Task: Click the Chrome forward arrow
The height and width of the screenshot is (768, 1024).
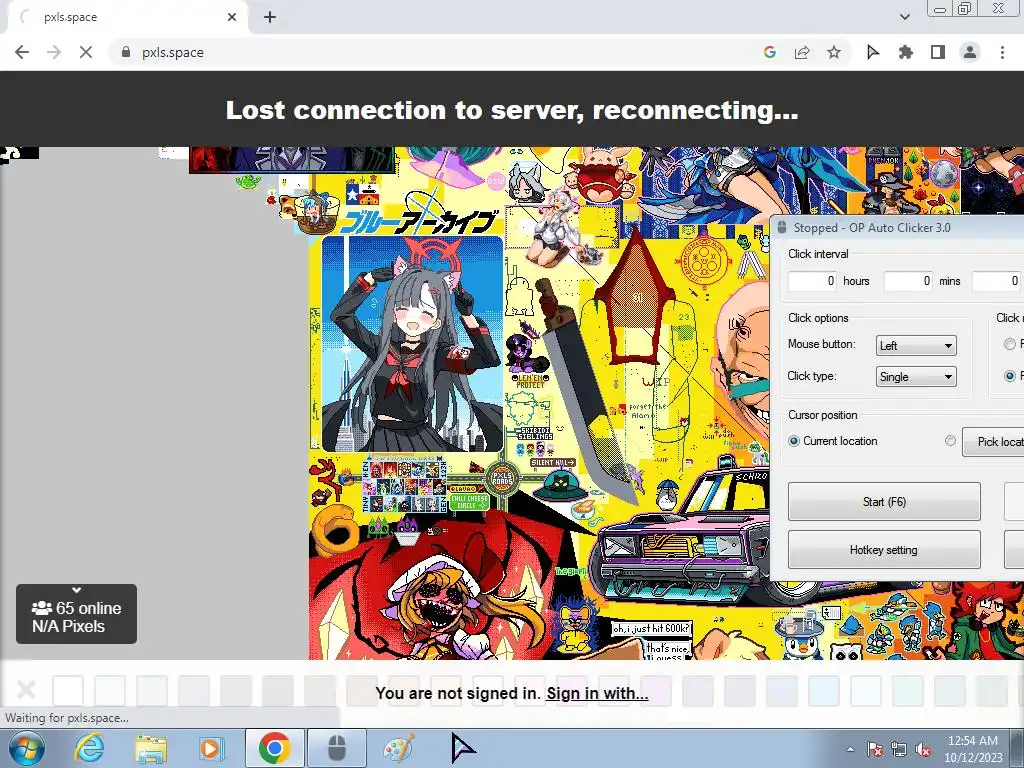Action: (54, 52)
